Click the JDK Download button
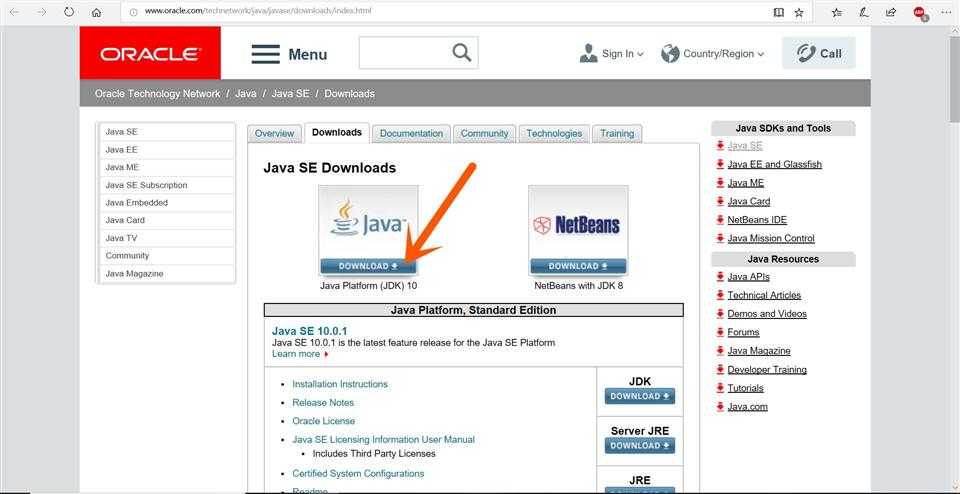This screenshot has width=960, height=494. tap(640, 396)
